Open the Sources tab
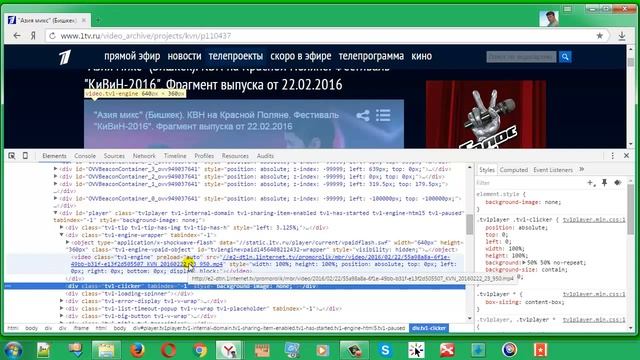Screen dimensions: 640x360 coord(114,156)
